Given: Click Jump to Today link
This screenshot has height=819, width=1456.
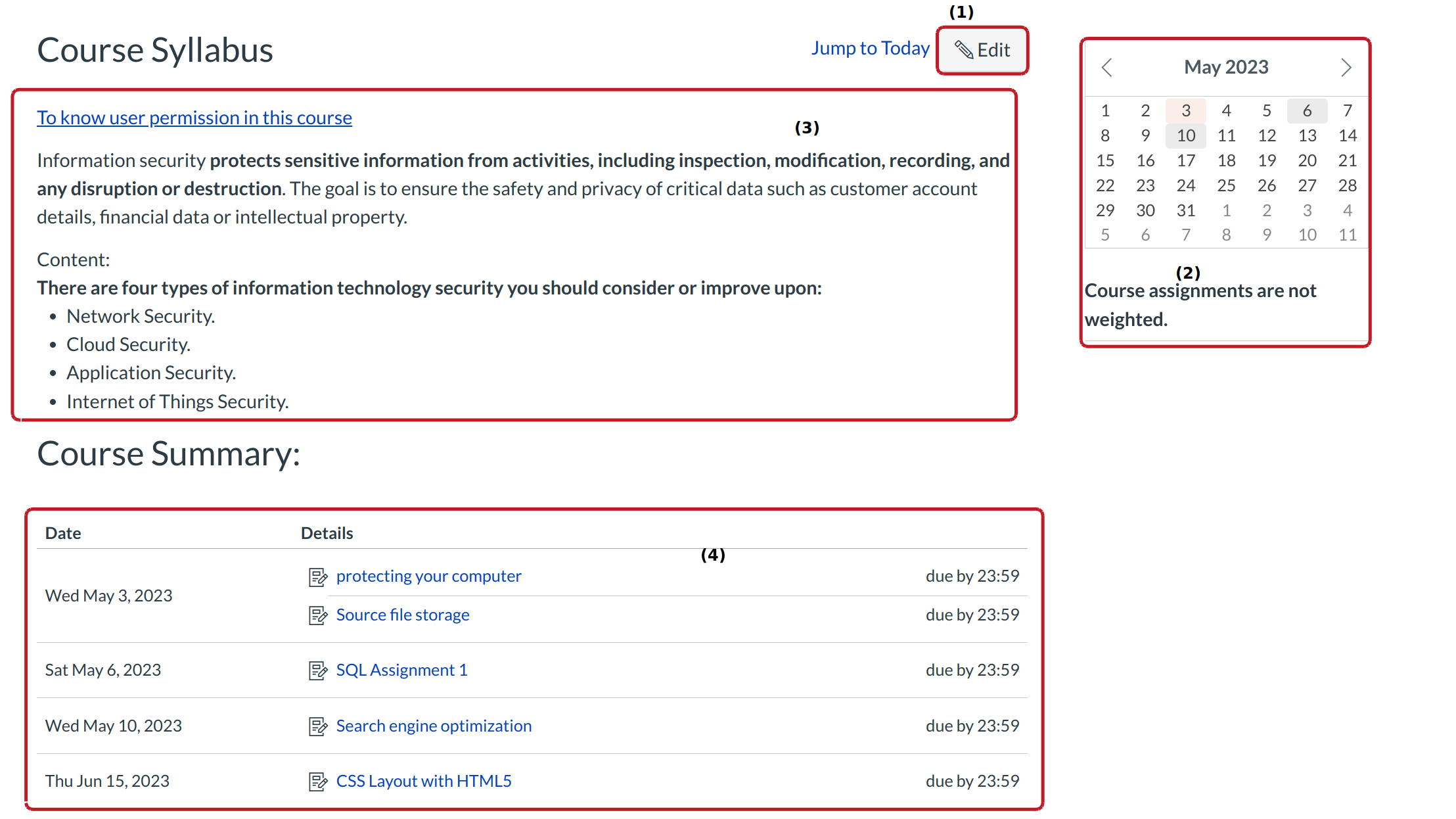Looking at the screenshot, I should coord(870,49).
